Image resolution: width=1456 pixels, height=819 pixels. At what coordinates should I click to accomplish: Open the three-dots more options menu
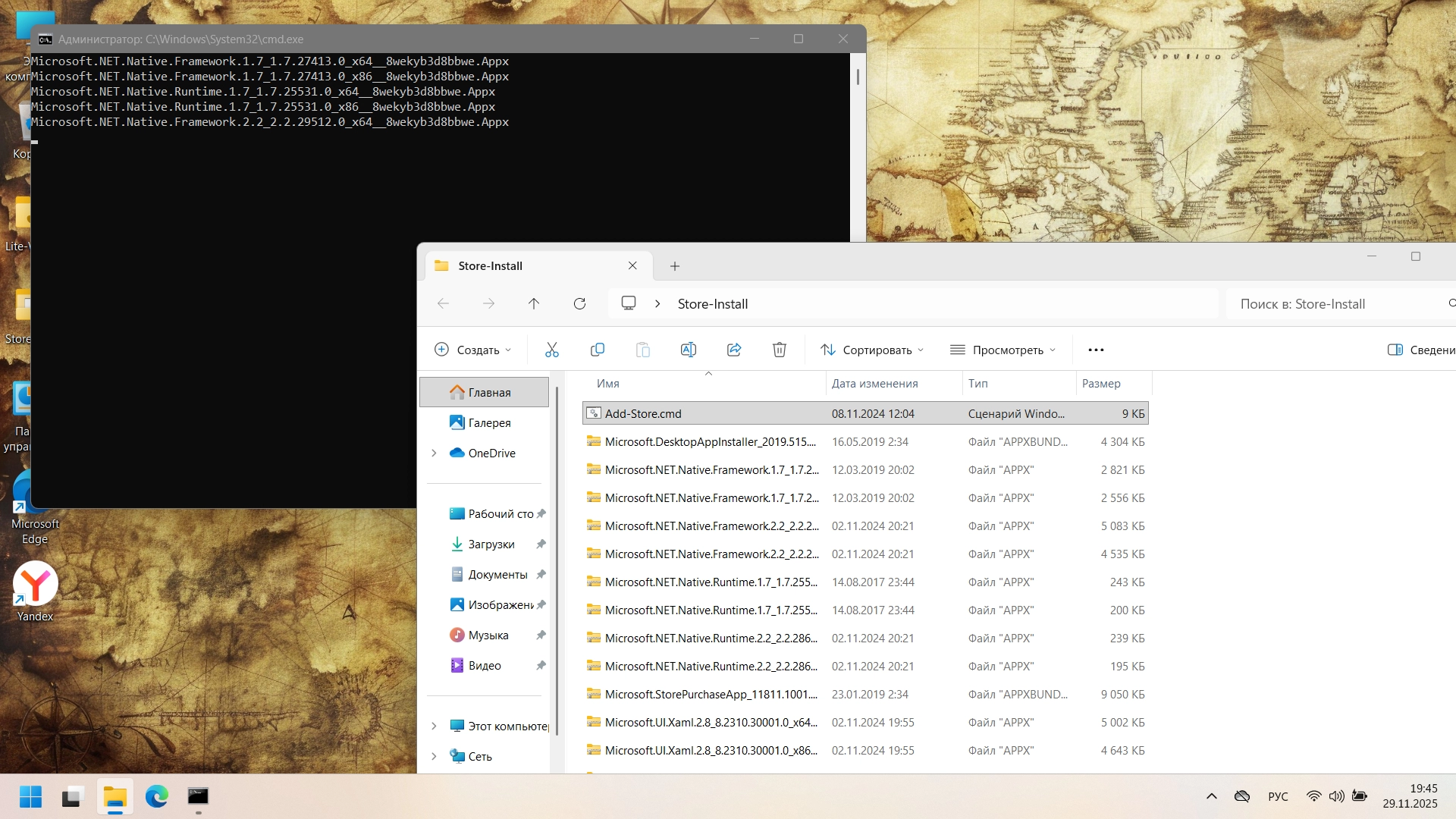[x=1096, y=350]
